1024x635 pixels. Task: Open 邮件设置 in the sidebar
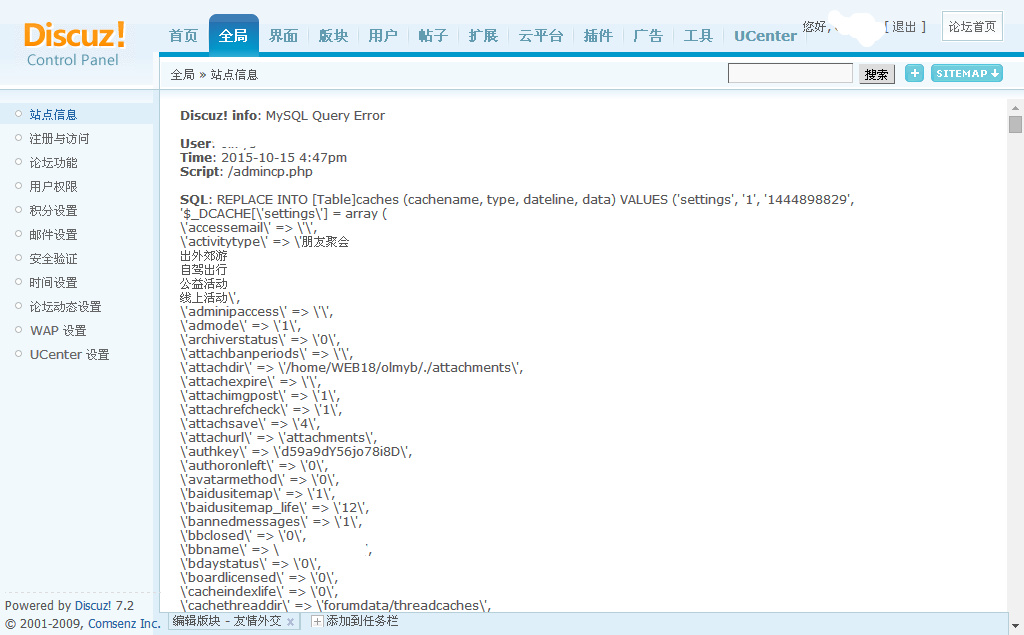pyautogui.click(x=54, y=235)
